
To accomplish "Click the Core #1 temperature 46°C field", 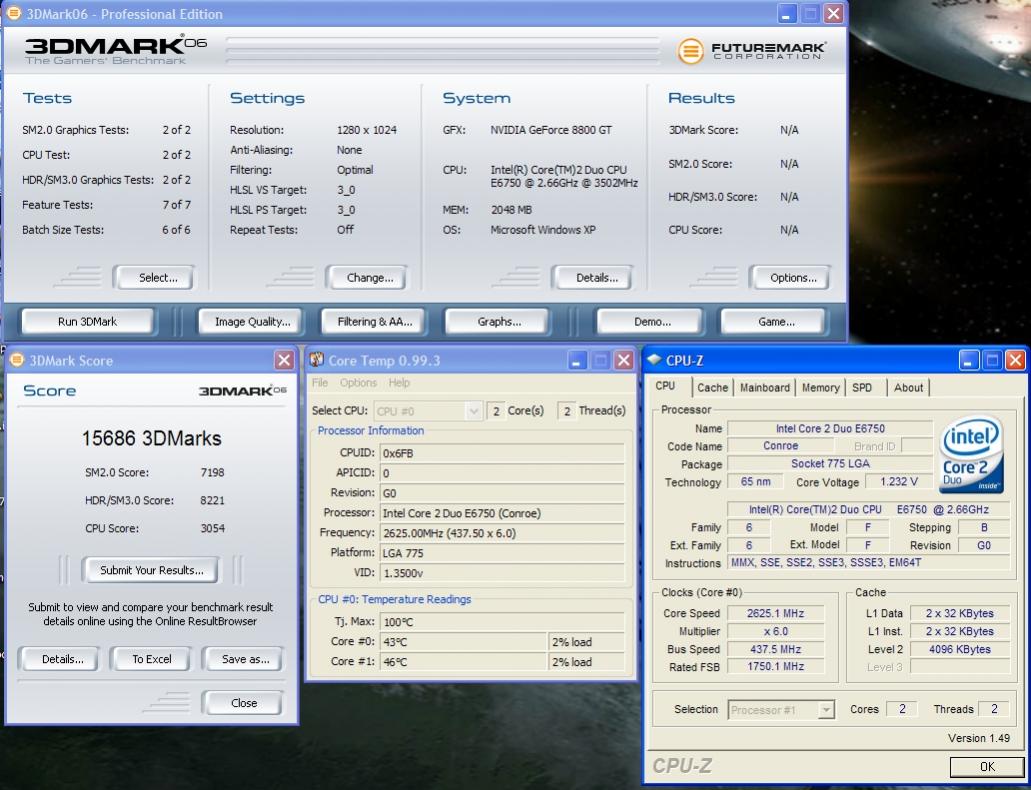I will (x=464, y=662).
